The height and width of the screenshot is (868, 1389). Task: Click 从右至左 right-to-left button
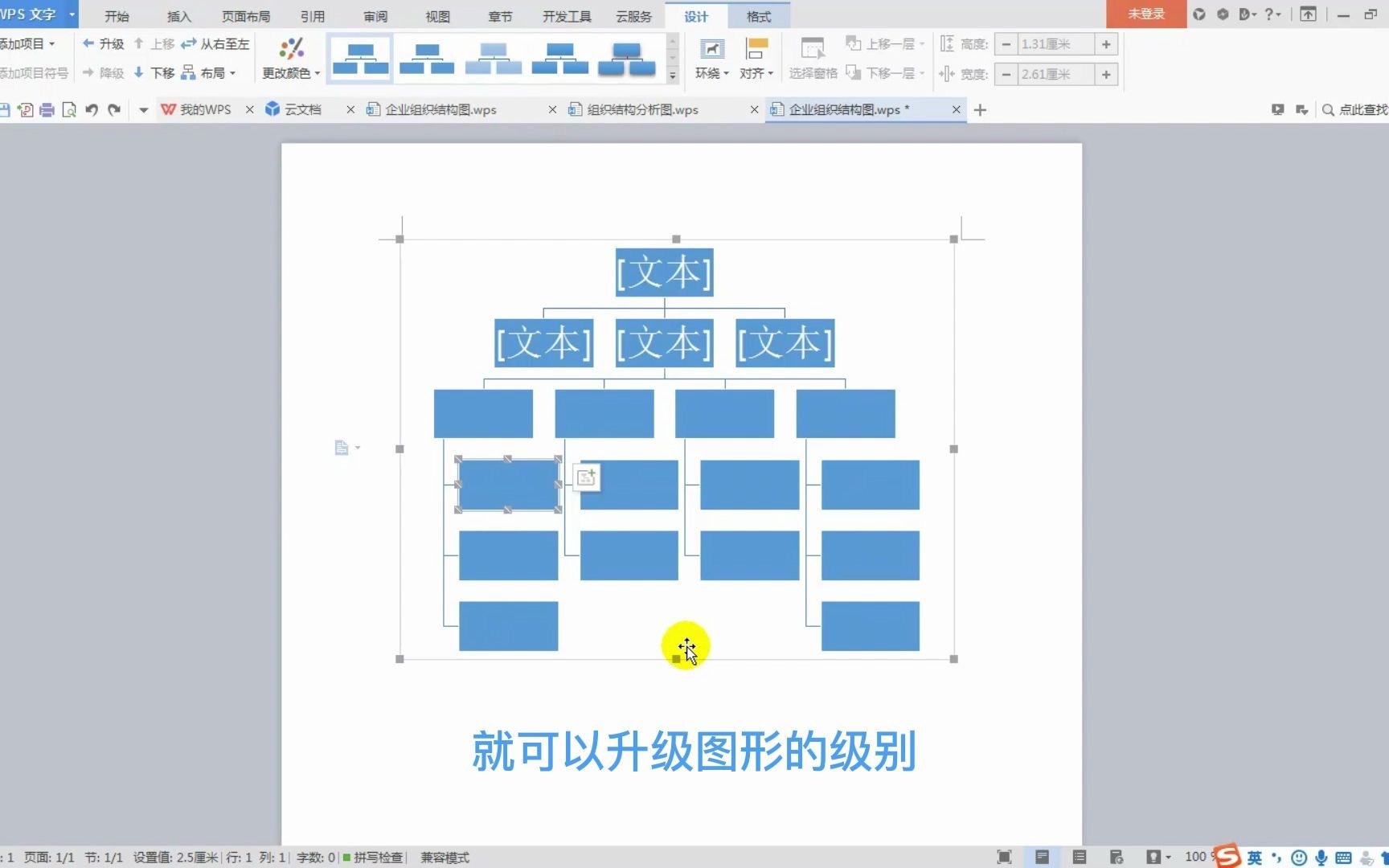click(215, 44)
